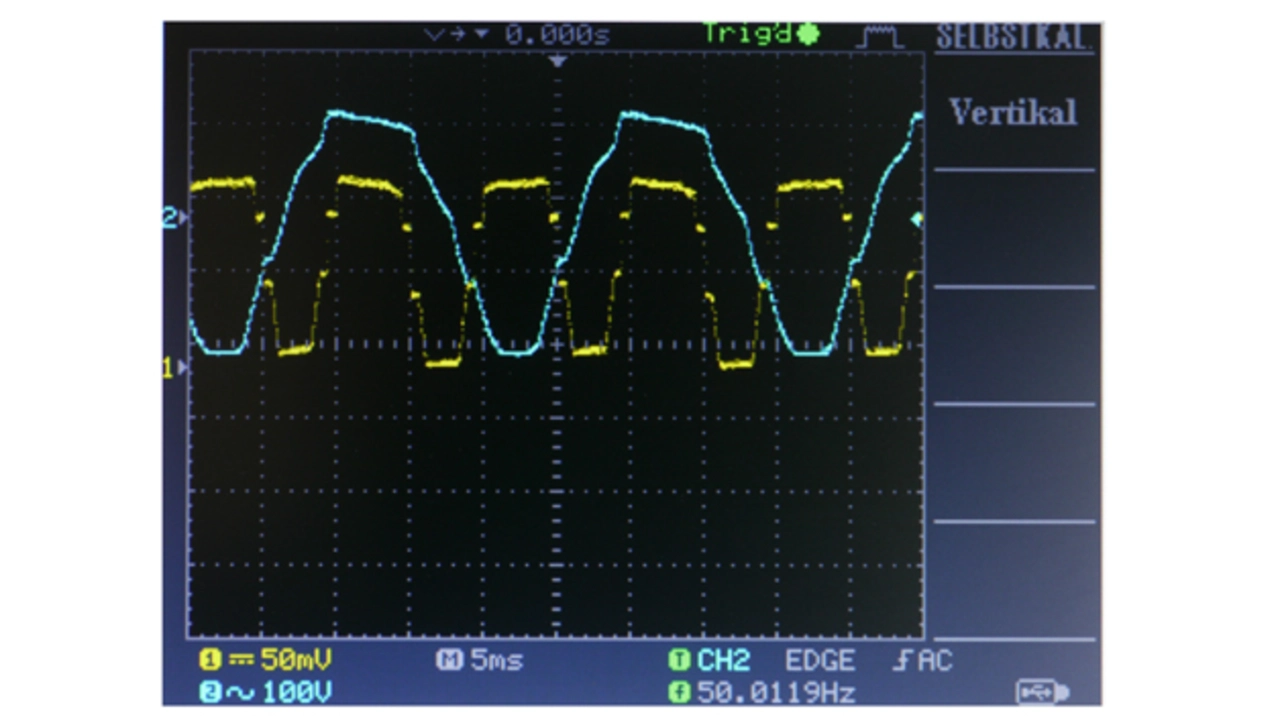
Task: Click the 5ms timebase value
Action: click(497, 660)
